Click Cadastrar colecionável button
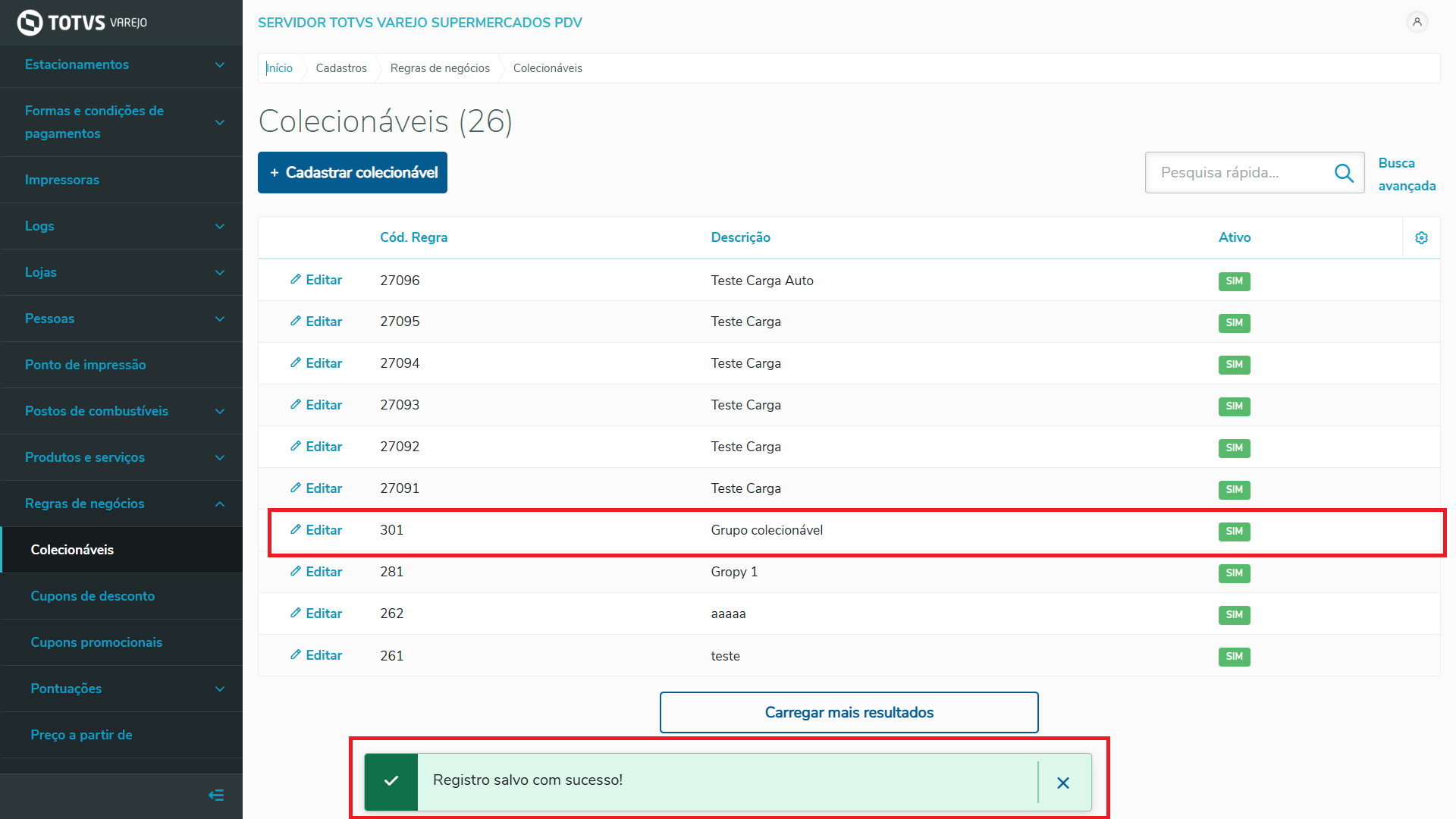This screenshot has width=1456, height=819. coord(353,173)
